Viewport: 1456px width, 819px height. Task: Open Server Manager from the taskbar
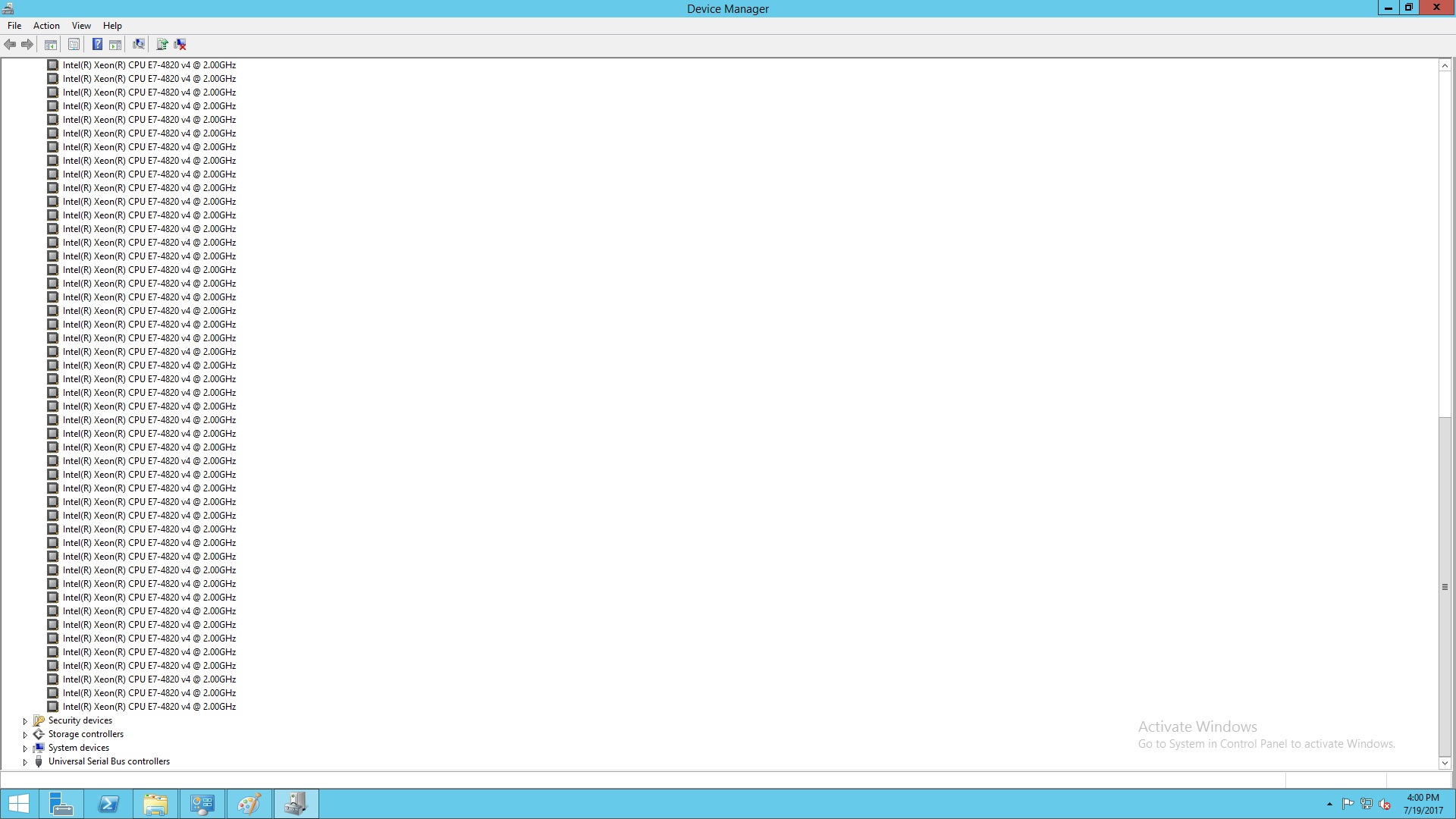click(61, 804)
